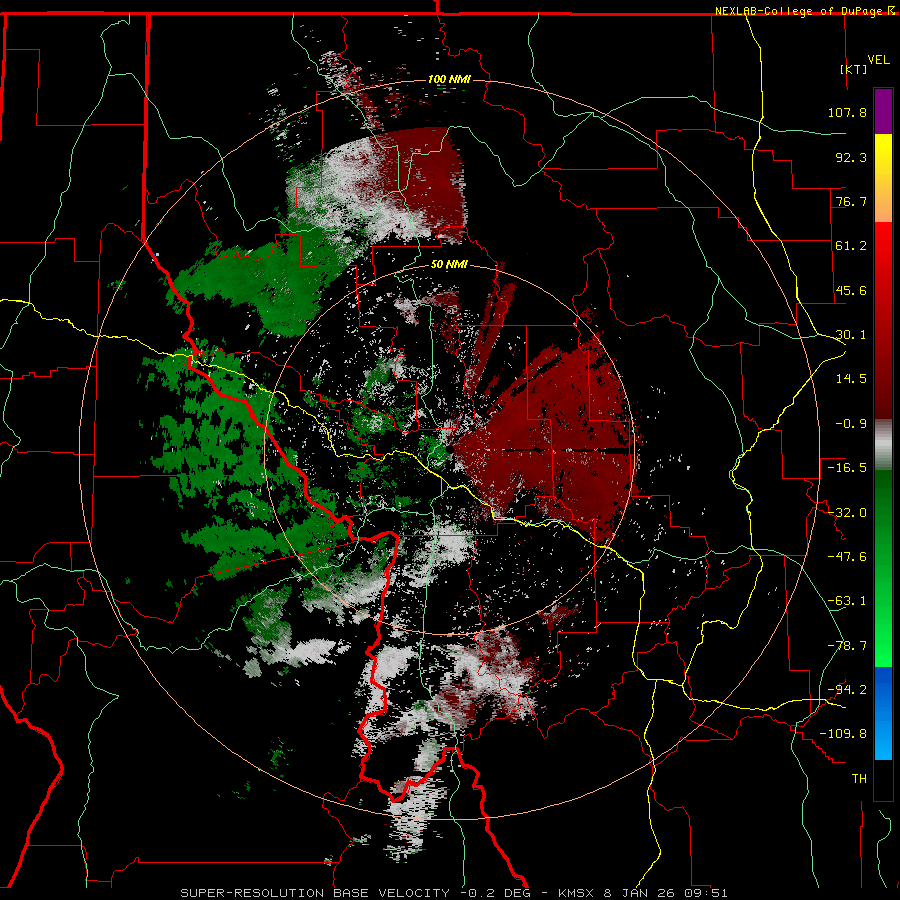This screenshot has height=900, width=900.
Task: Click the -47.6 legend value
Action: coord(847,557)
